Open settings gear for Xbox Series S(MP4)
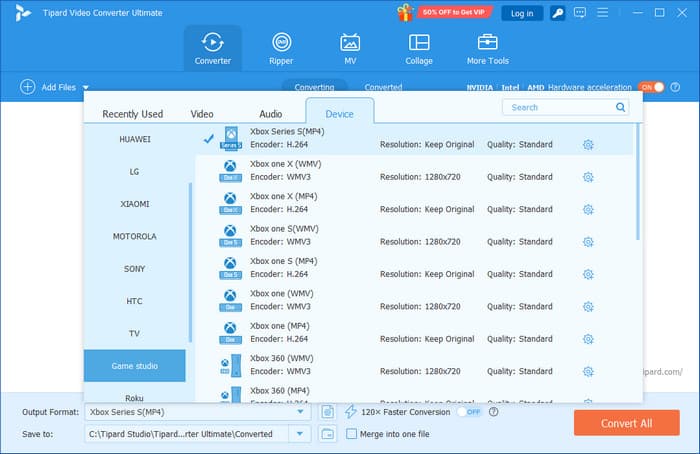Screen dimensions: 700x454 588,145
